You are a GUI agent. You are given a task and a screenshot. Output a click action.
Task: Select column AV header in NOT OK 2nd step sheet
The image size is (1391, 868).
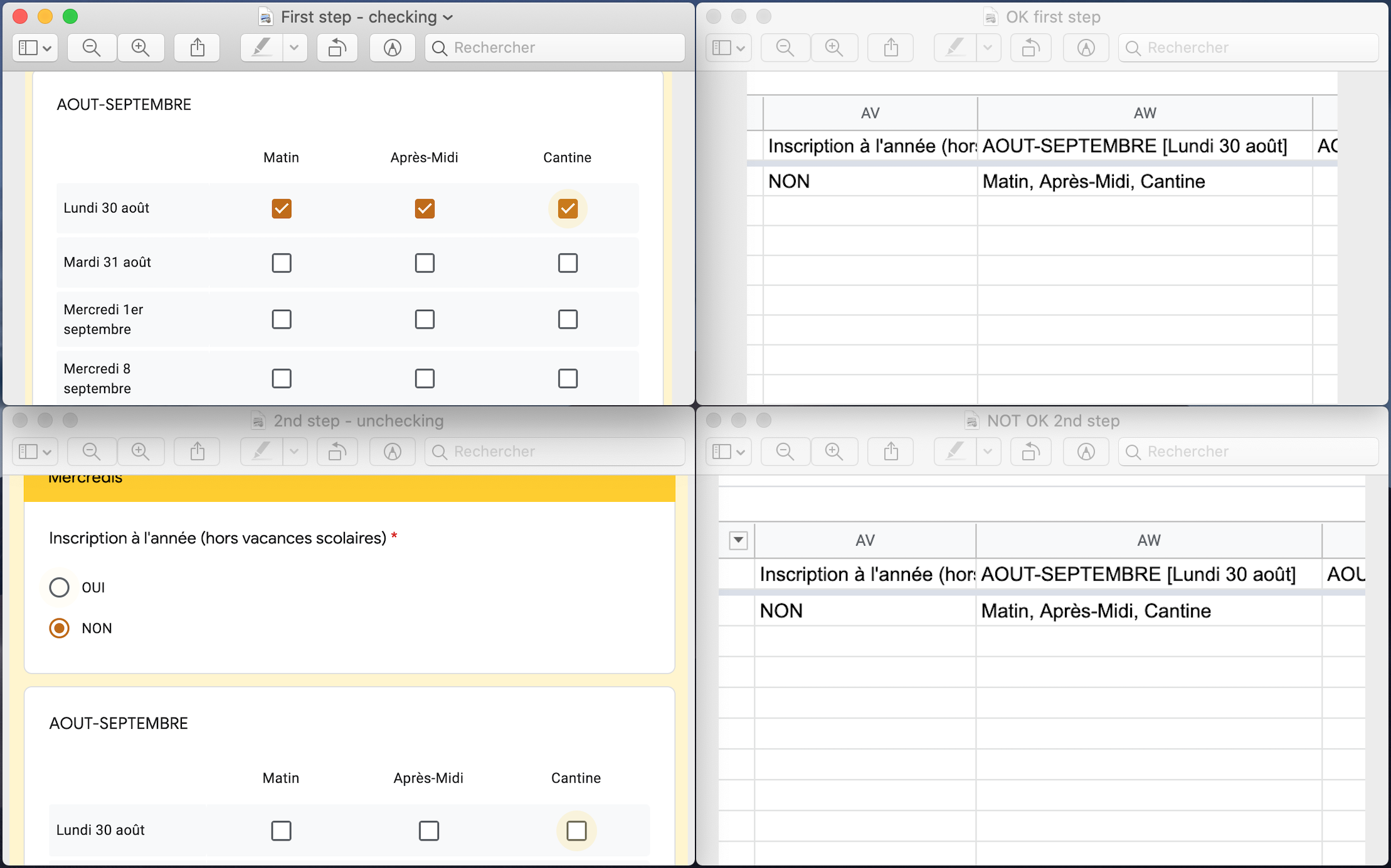[865, 540]
